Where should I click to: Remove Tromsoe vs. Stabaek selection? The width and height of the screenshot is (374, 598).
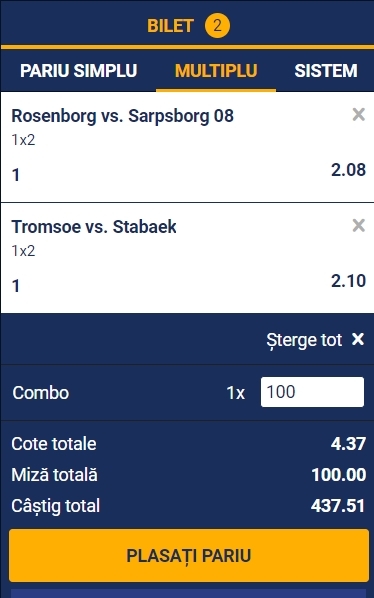pos(358,225)
